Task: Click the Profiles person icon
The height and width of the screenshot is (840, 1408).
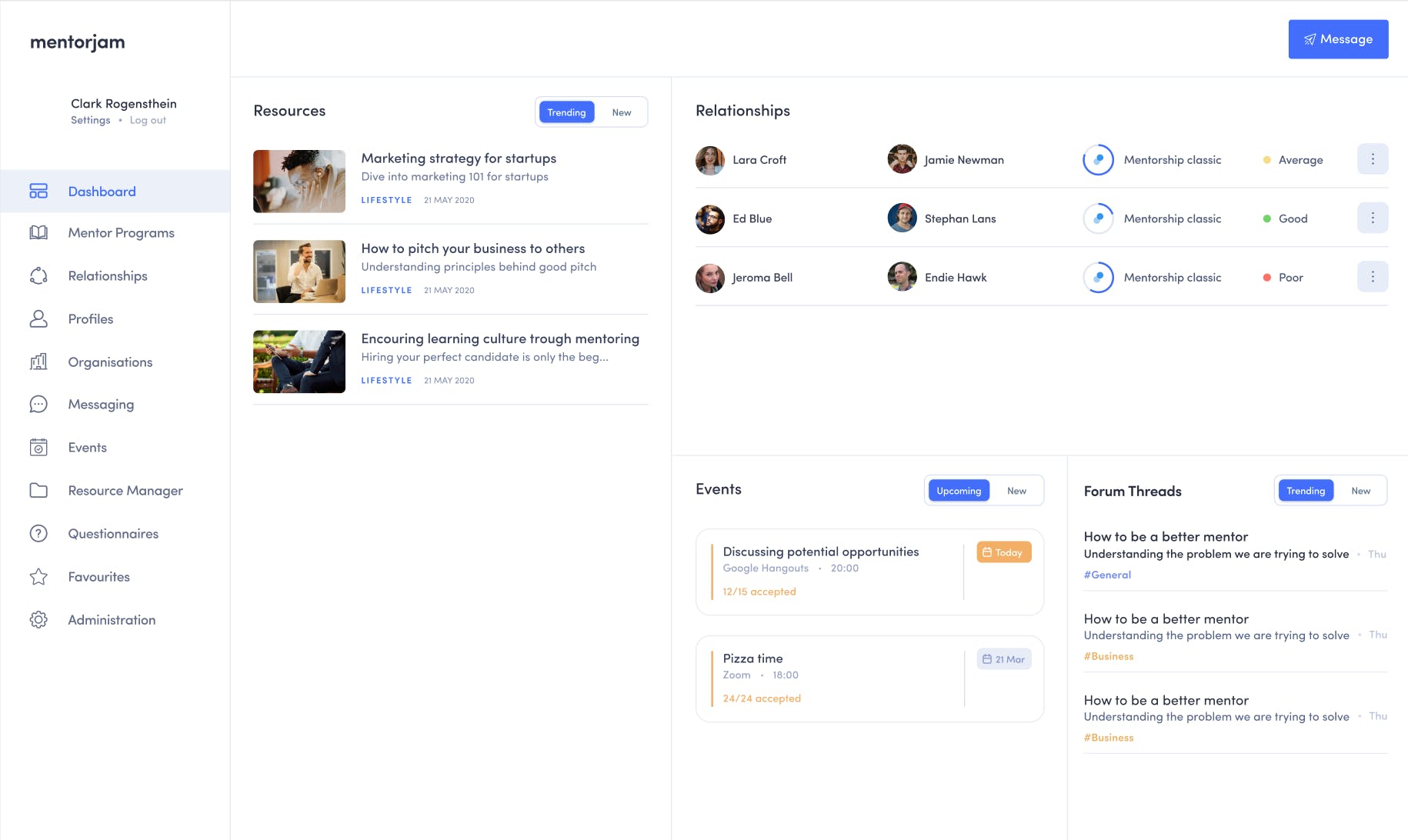Action: point(38,318)
